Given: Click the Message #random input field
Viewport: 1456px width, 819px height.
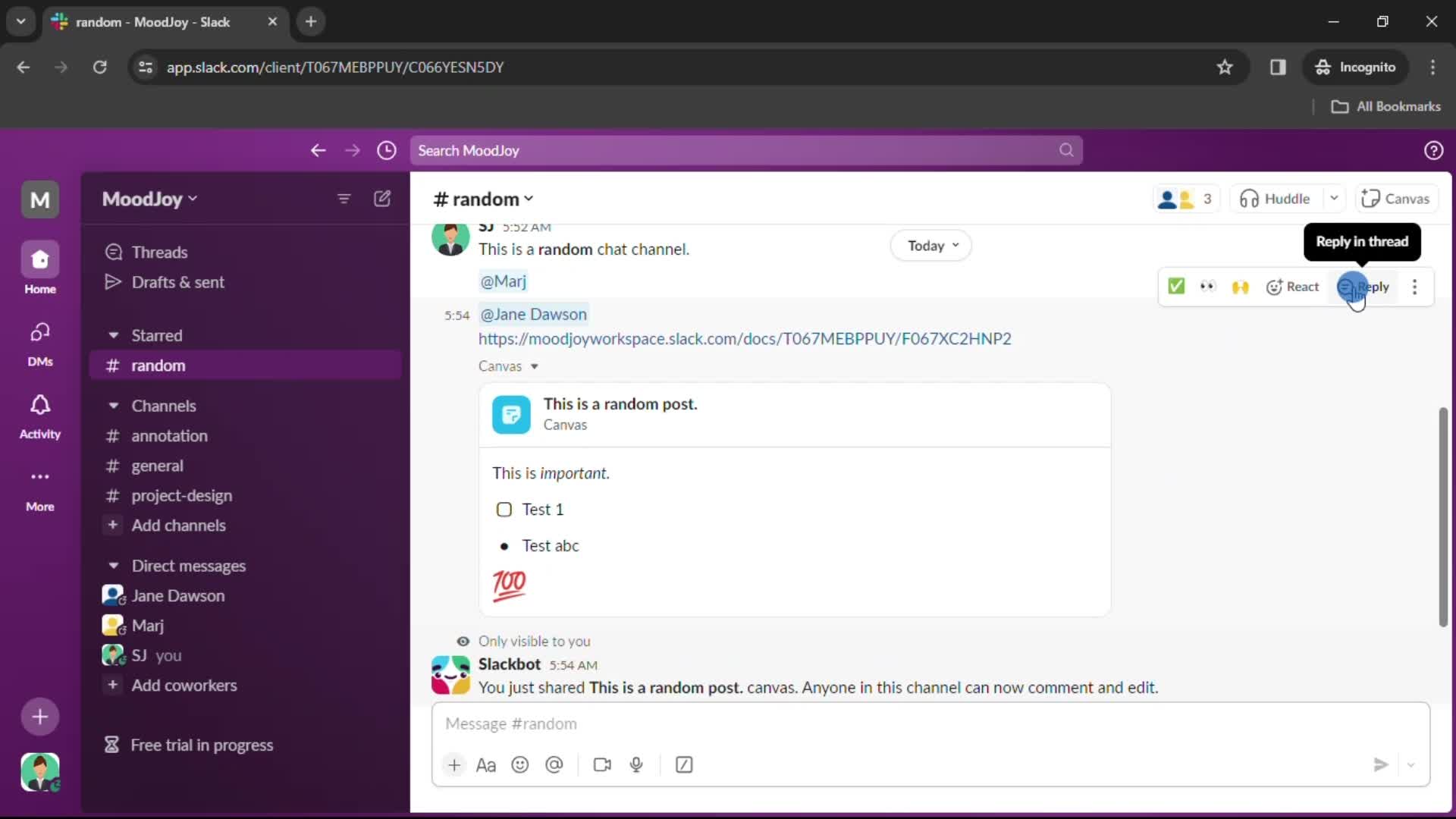Looking at the screenshot, I should tap(928, 723).
